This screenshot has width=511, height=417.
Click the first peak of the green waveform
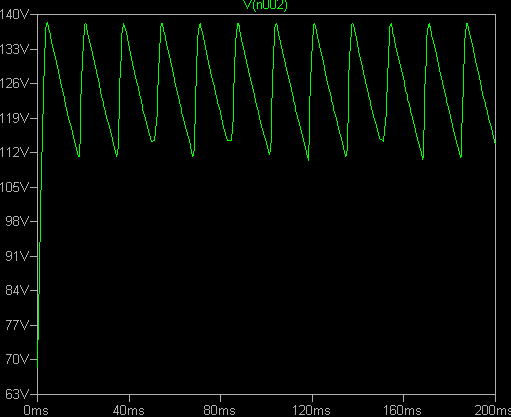pyautogui.click(x=47, y=23)
